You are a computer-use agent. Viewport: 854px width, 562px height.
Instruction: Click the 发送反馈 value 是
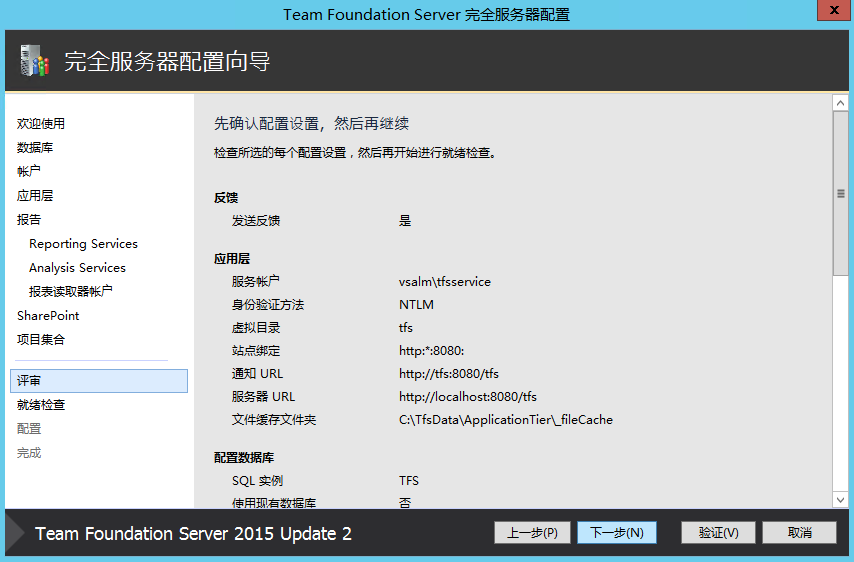[405, 221]
